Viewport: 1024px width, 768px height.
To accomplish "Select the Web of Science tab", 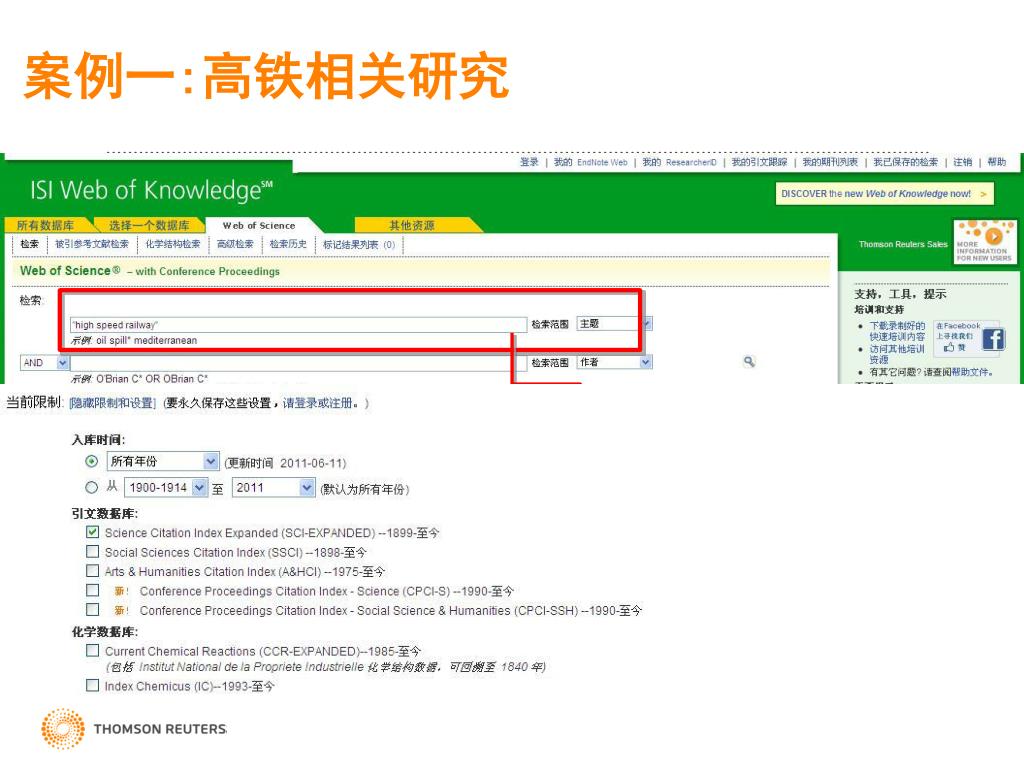I will click(259, 225).
